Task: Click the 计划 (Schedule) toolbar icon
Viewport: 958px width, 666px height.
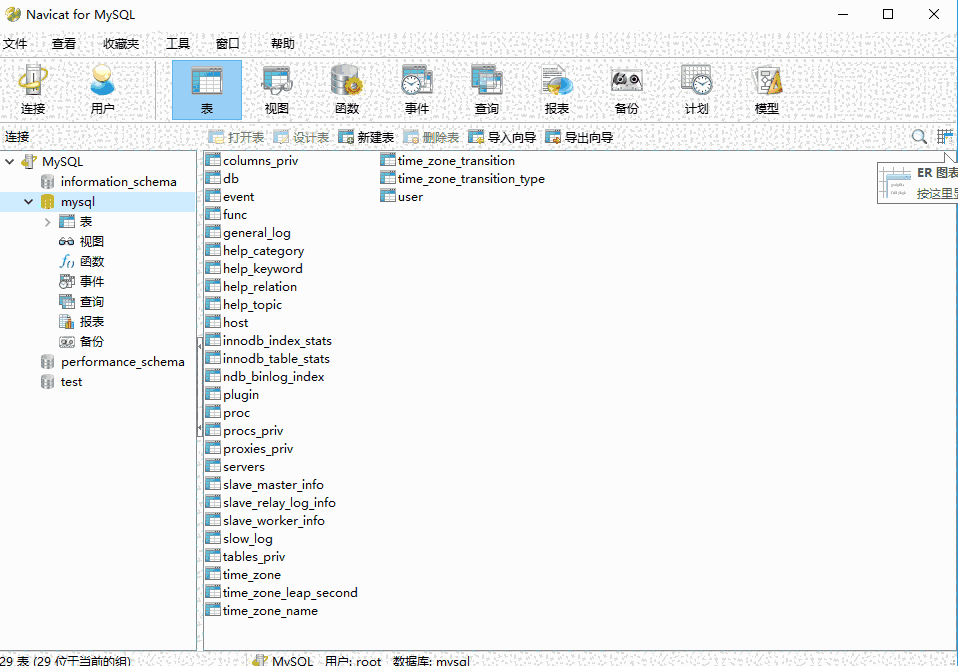Action: coord(696,89)
